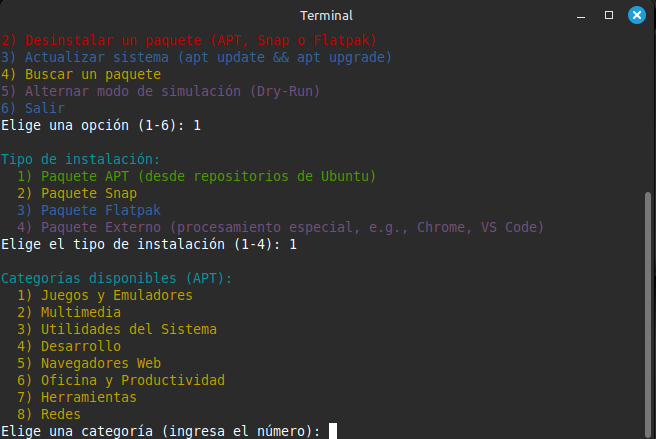Click the 'Redes' category line
Viewport: 656px width, 439px height.
49,414
